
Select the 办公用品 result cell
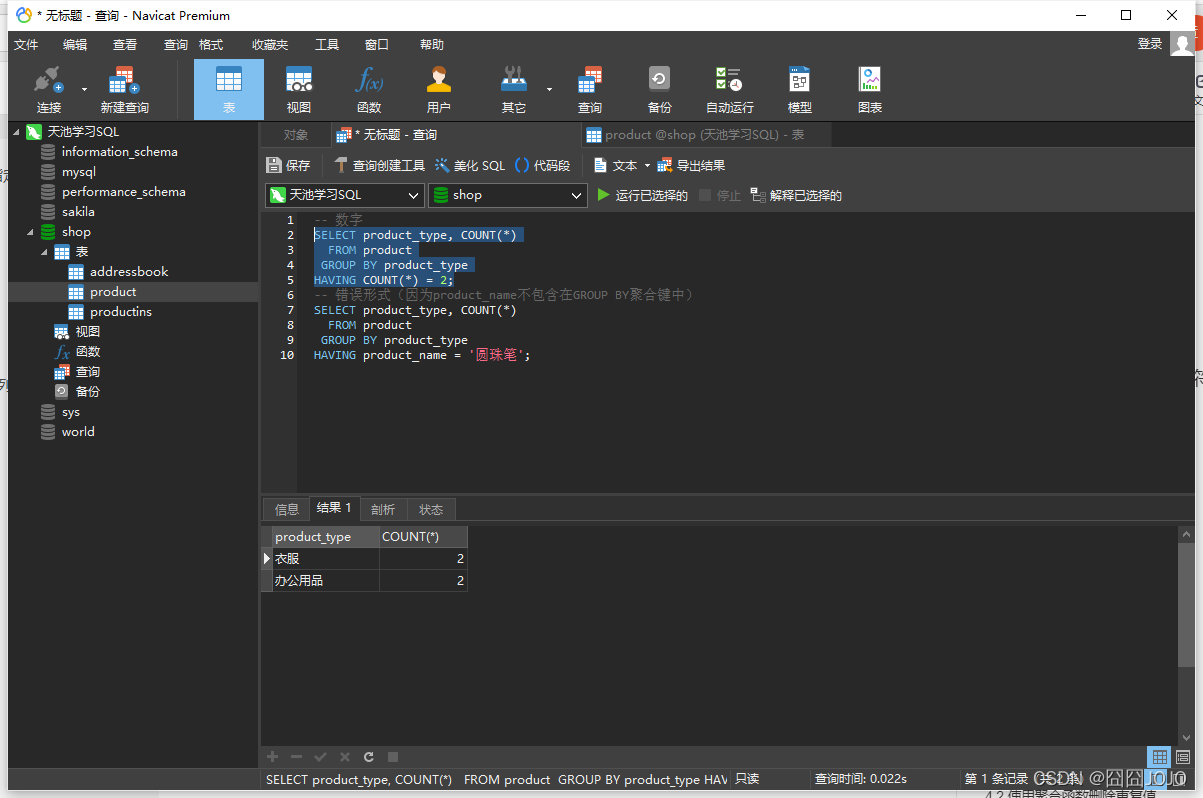pos(325,581)
